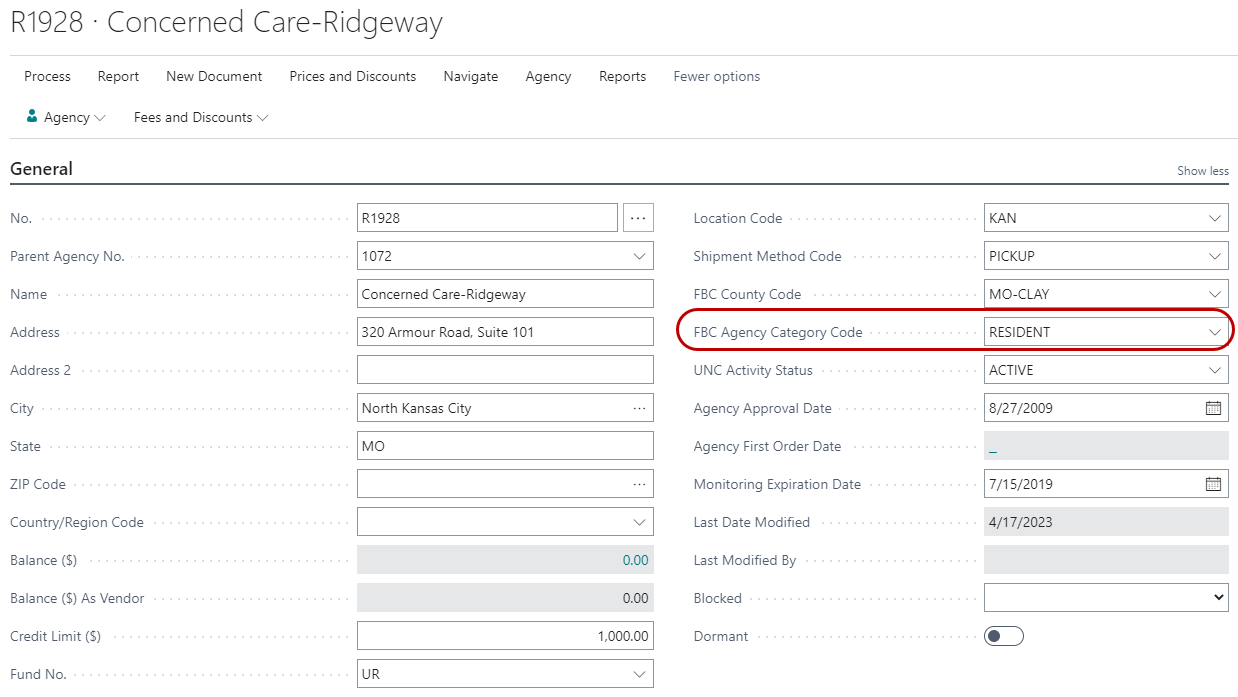Expand the Blocked dropdown list
The image size is (1238, 697).
pyautogui.click(x=1218, y=598)
